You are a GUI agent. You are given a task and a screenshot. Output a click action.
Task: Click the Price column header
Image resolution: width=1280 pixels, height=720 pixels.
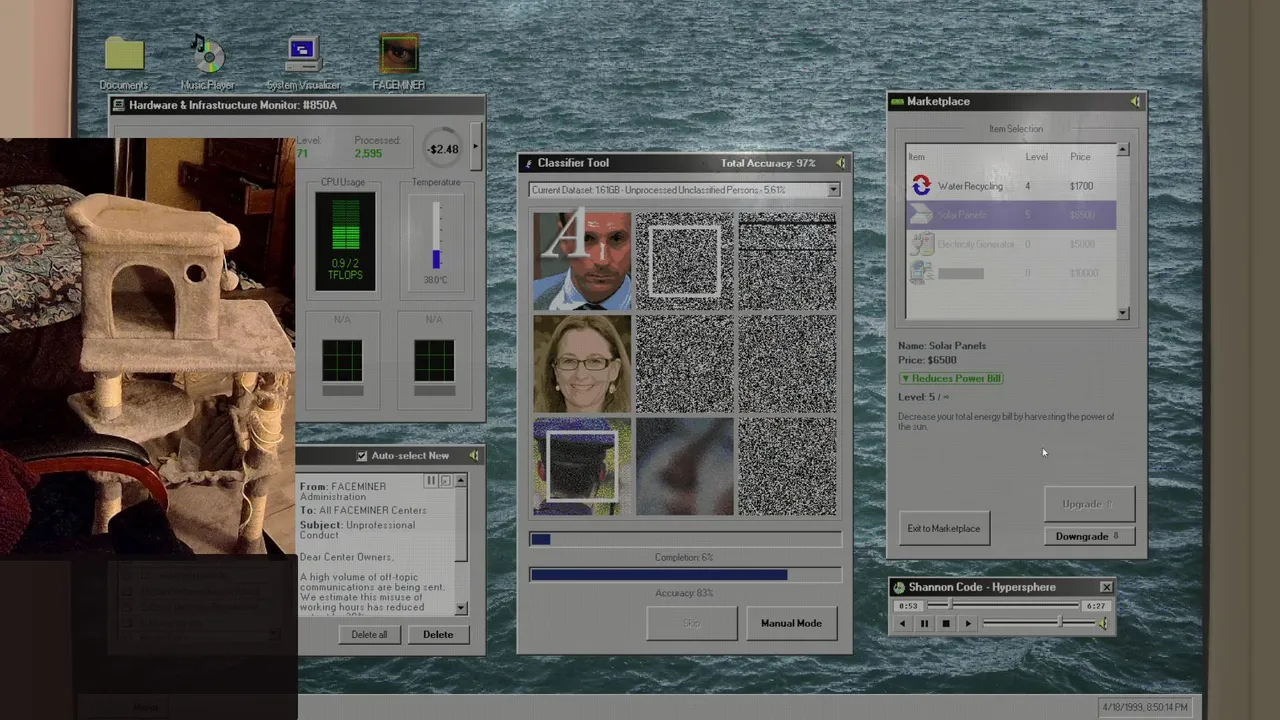pos(1080,157)
